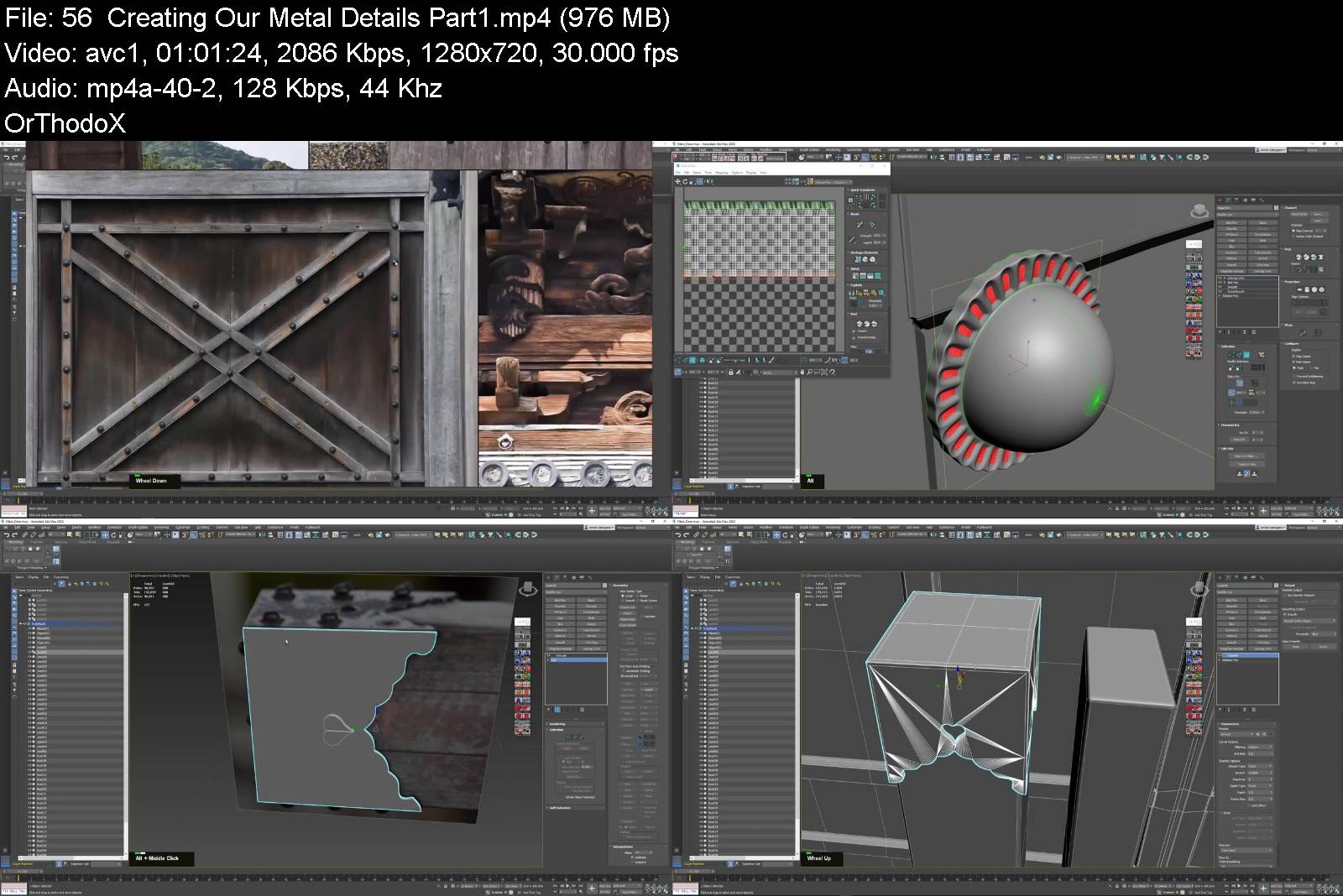
Task: Open Preset dropdown in bottom-right Chamfer parameters
Action: (x=1236, y=734)
